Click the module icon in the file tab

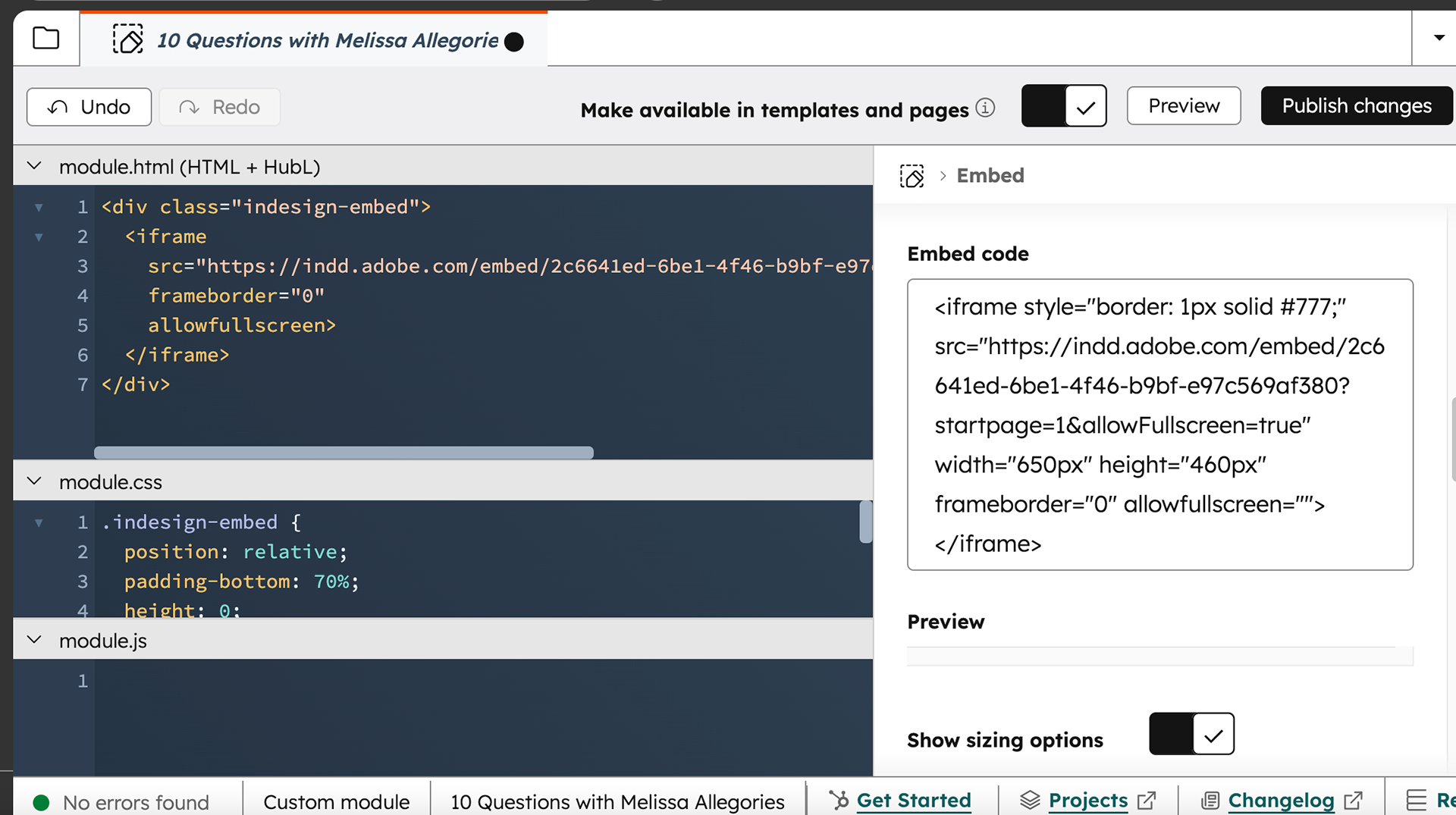127,39
